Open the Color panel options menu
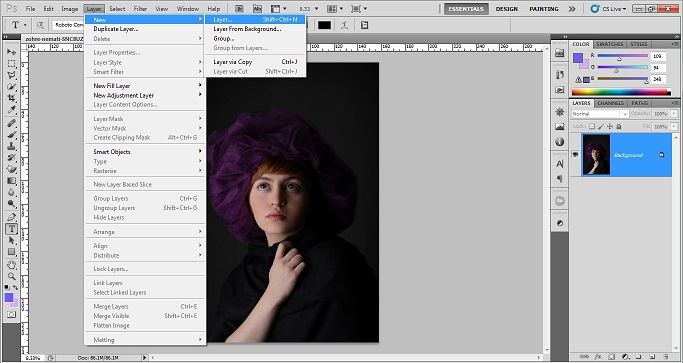 675,44
